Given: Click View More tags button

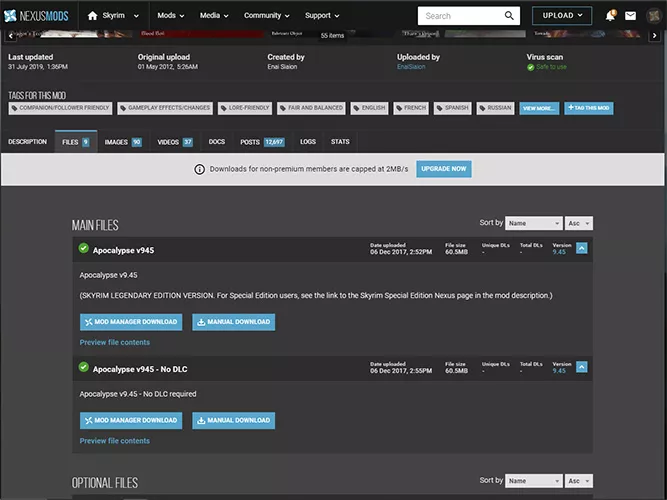Looking at the screenshot, I should coord(539,108).
